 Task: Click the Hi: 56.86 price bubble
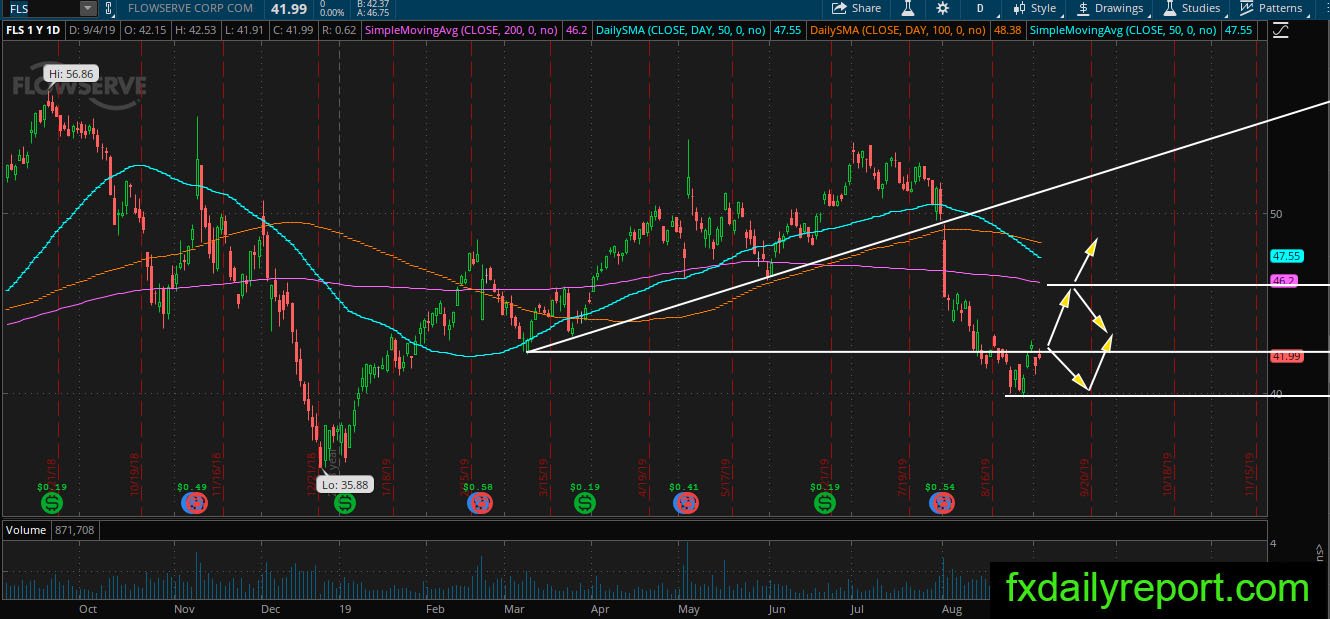point(70,74)
